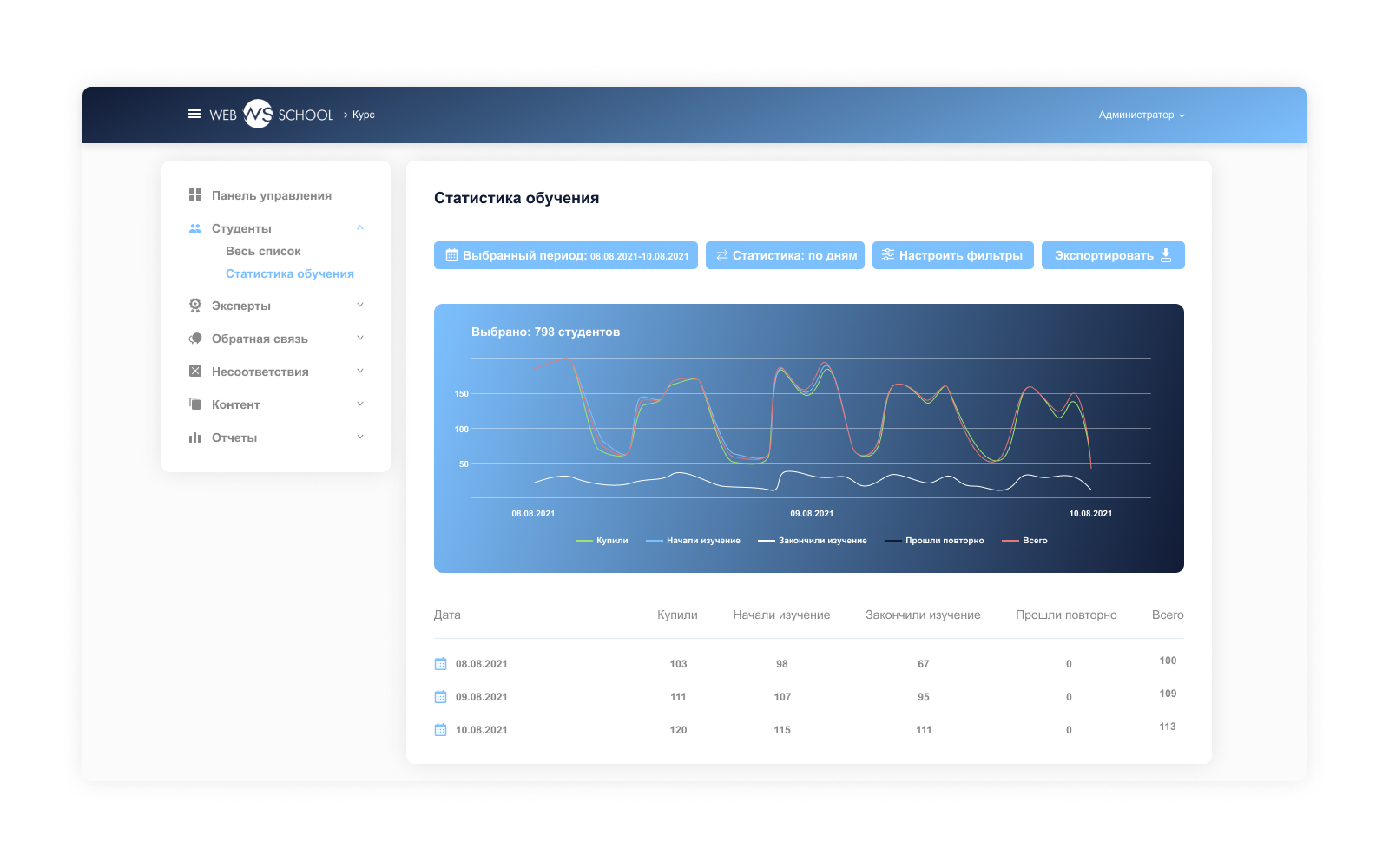Expand the Контент section chevron
This screenshot has height=868, width=1389.
tap(360, 404)
